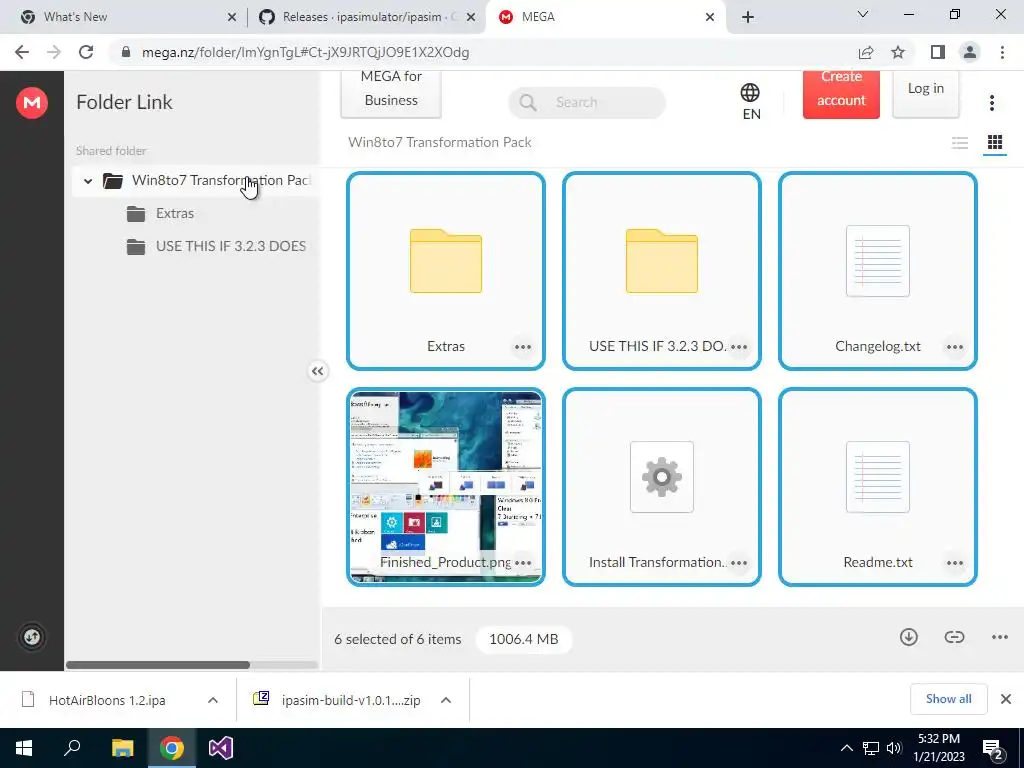
Task: Open the taskbar clock 5:32 PM
Action: [x=938, y=748]
